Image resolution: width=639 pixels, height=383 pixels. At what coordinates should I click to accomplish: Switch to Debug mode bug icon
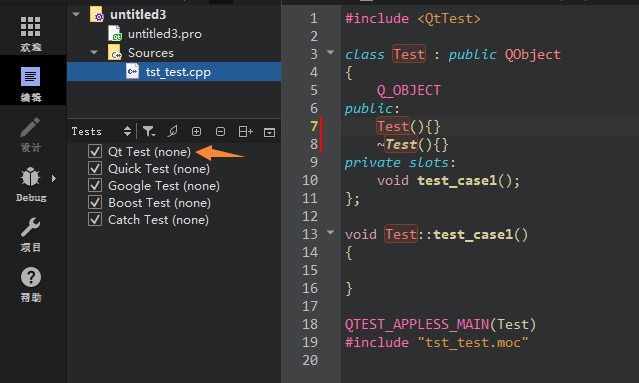point(31,177)
